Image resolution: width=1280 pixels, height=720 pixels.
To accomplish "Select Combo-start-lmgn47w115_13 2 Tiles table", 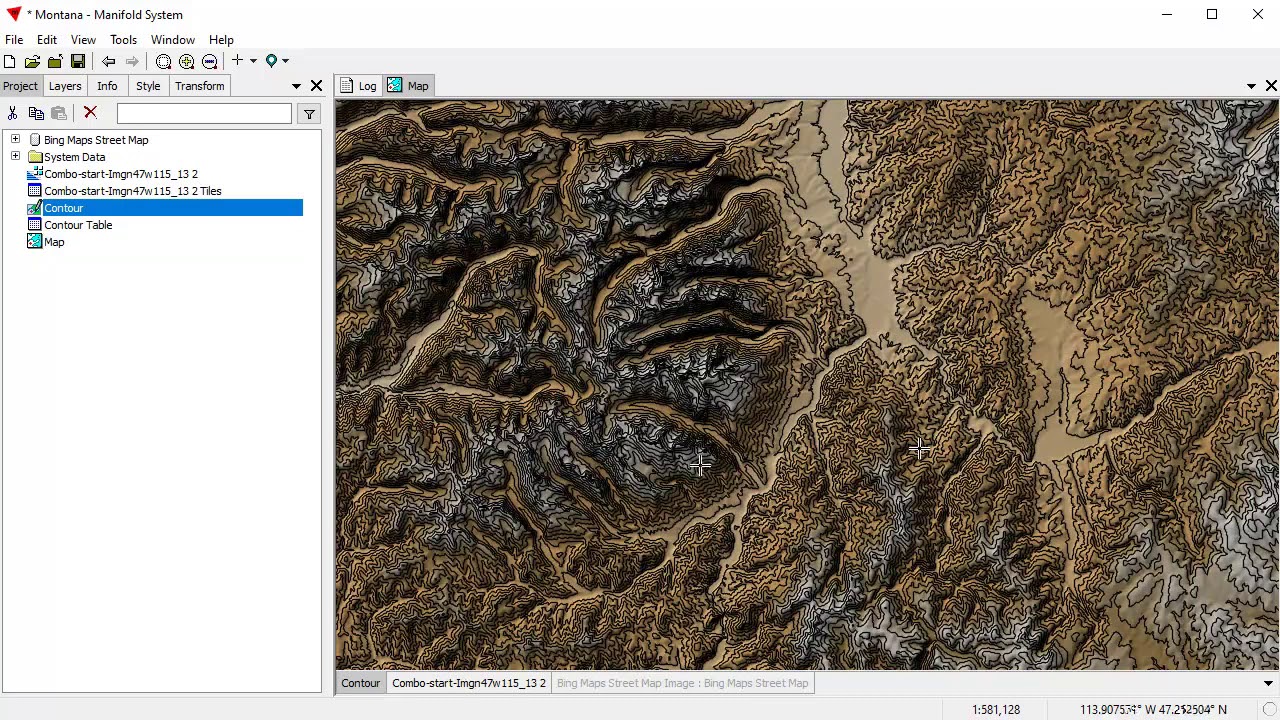I will (132, 191).
